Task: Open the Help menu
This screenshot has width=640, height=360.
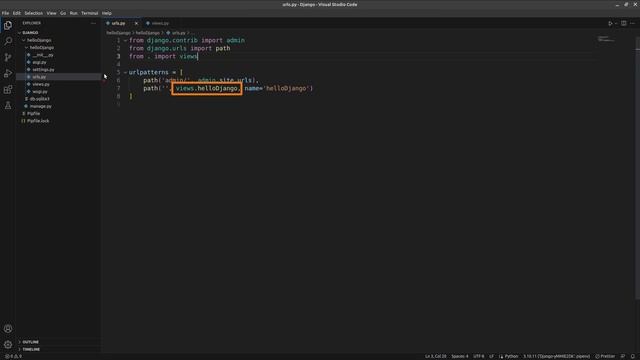Action: point(107,13)
